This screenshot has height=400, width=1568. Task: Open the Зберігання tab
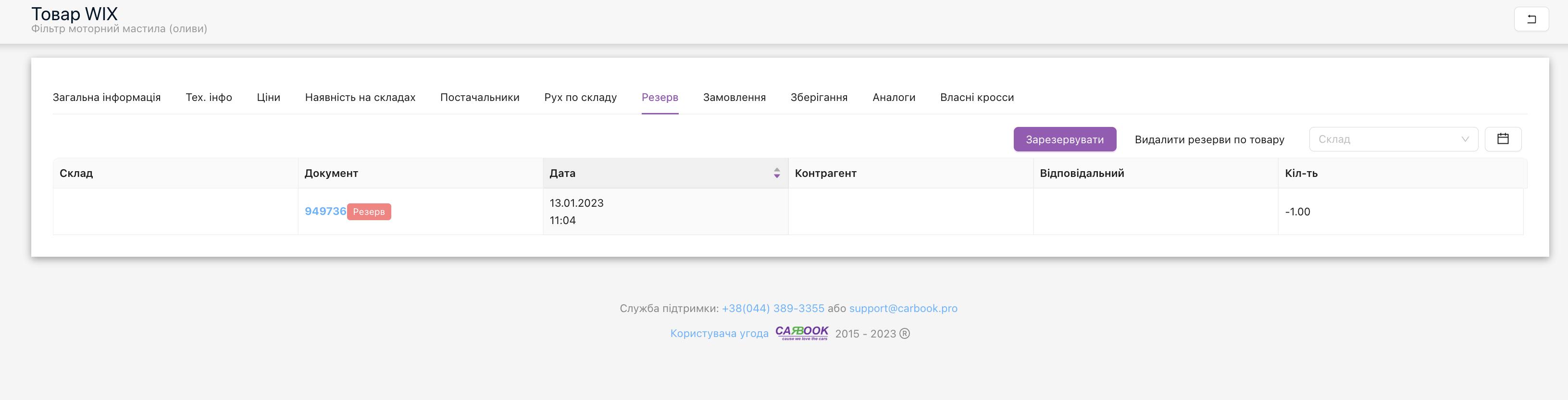click(x=819, y=98)
